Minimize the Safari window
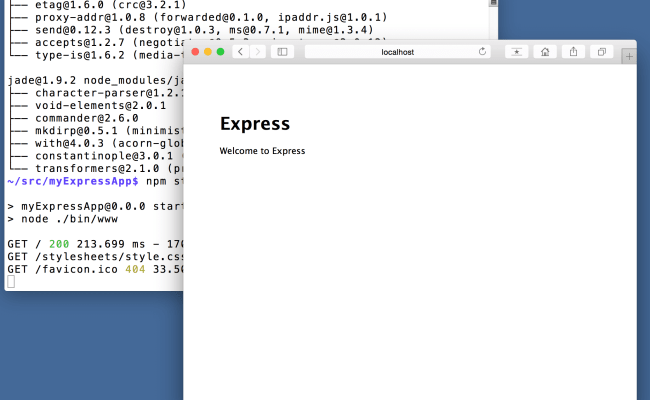 tap(208, 51)
